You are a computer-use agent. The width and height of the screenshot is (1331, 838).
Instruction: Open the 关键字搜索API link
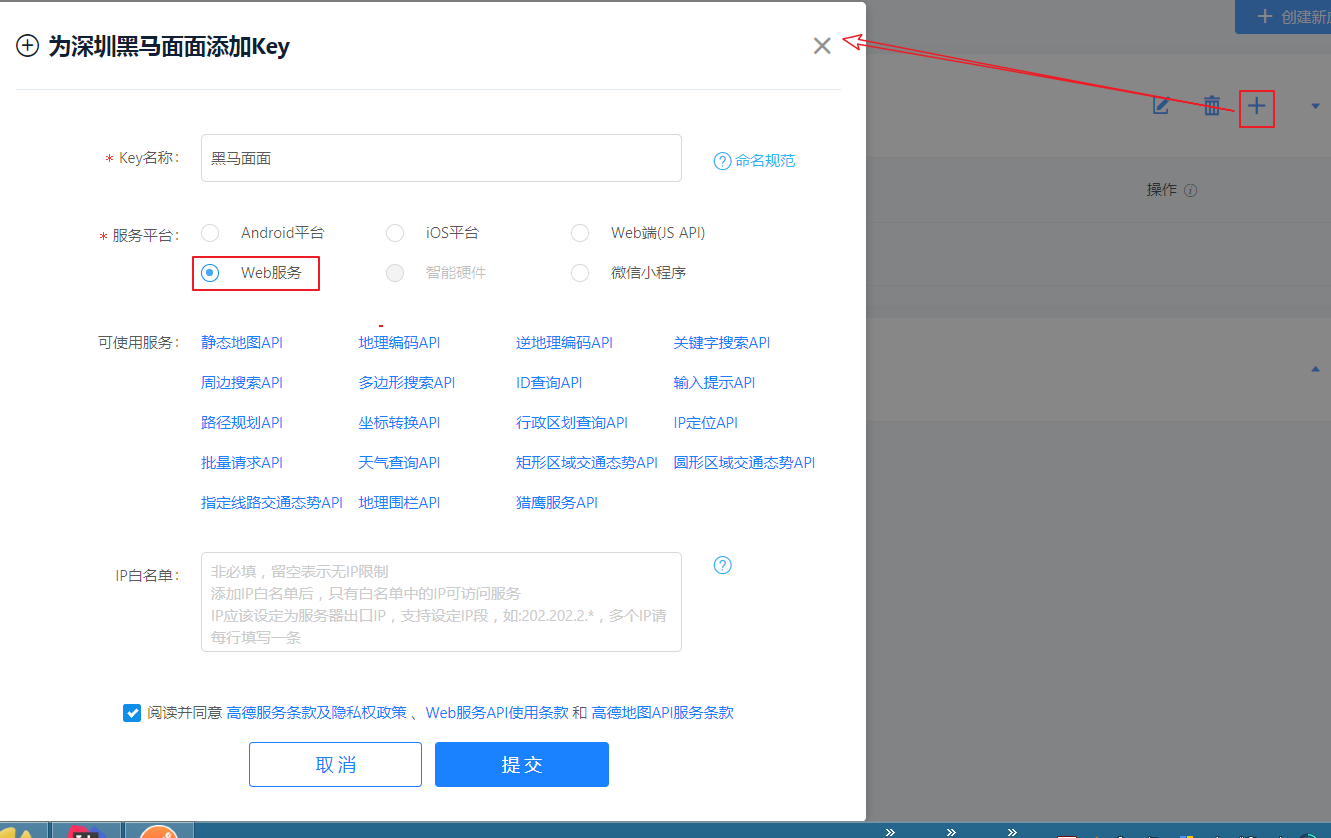722,343
